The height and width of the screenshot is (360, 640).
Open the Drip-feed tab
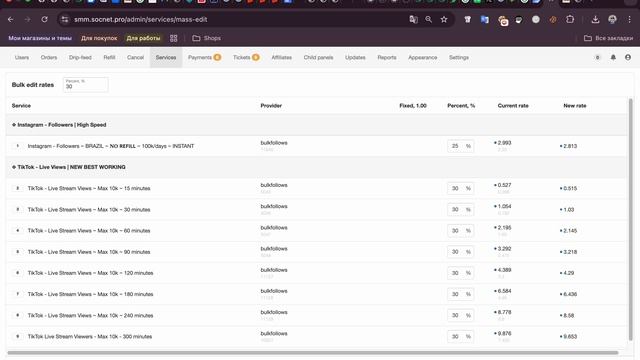click(x=80, y=58)
